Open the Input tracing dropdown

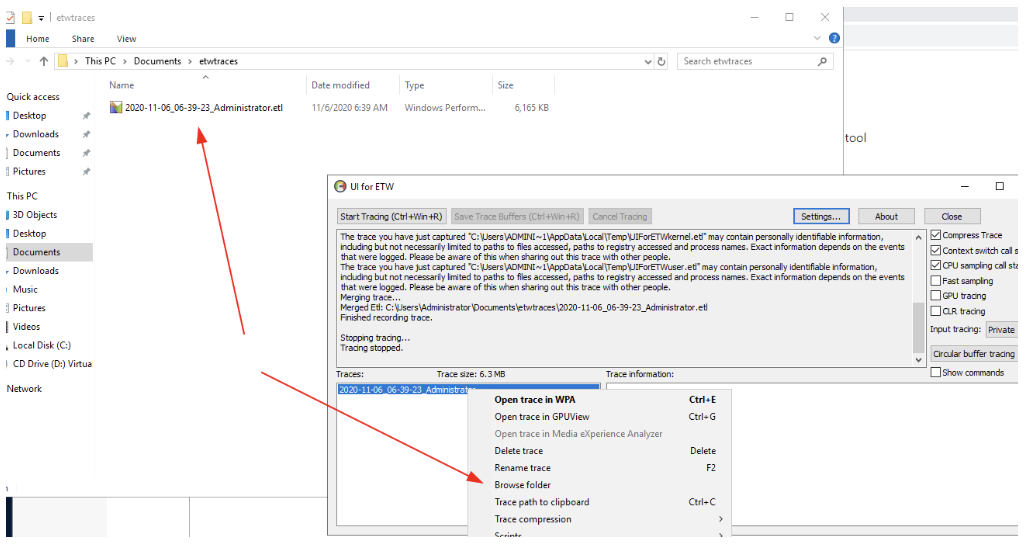click(x=1001, y=330)
